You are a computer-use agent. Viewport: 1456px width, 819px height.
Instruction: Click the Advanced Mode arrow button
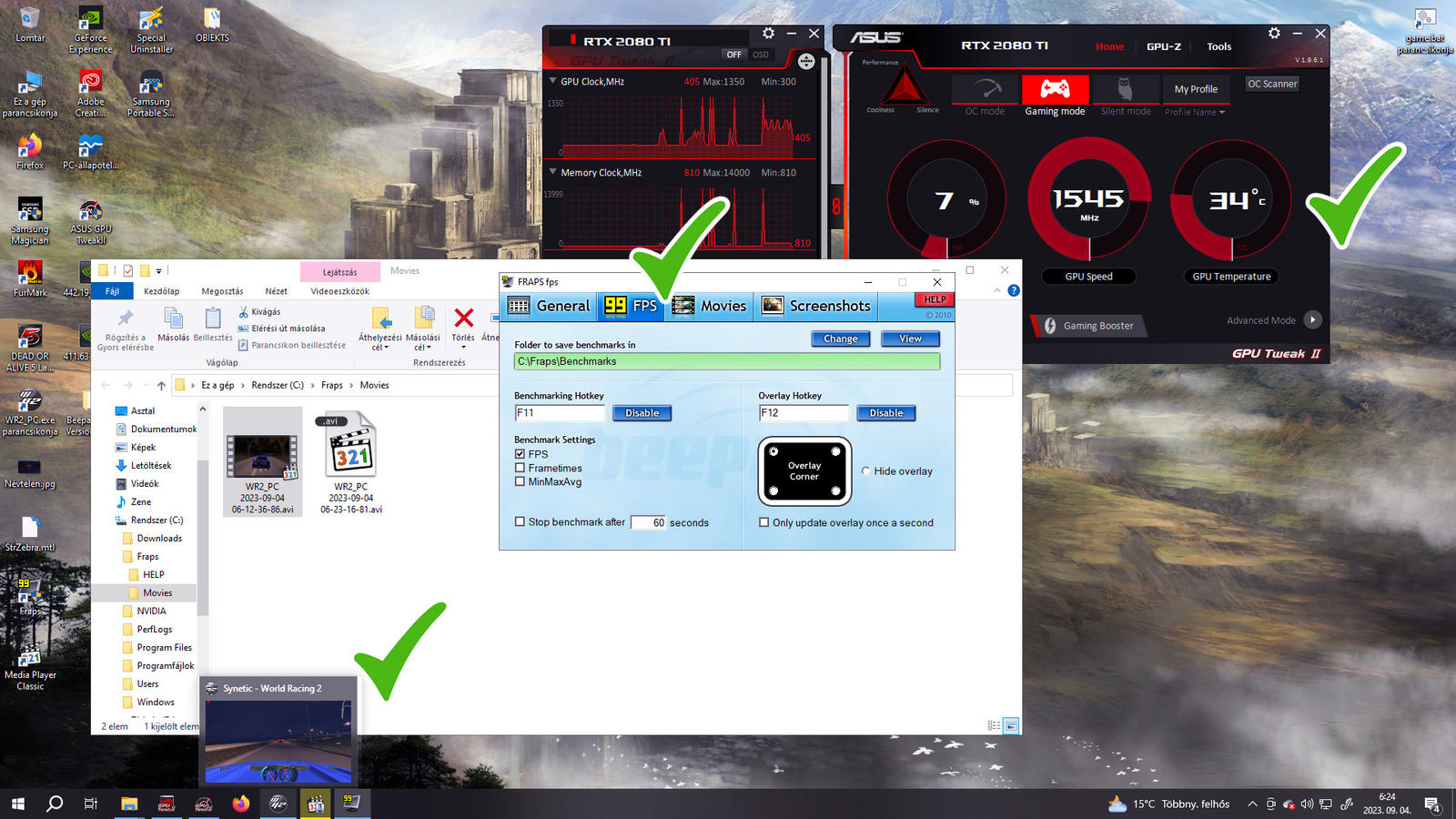tap(1312, 319)
